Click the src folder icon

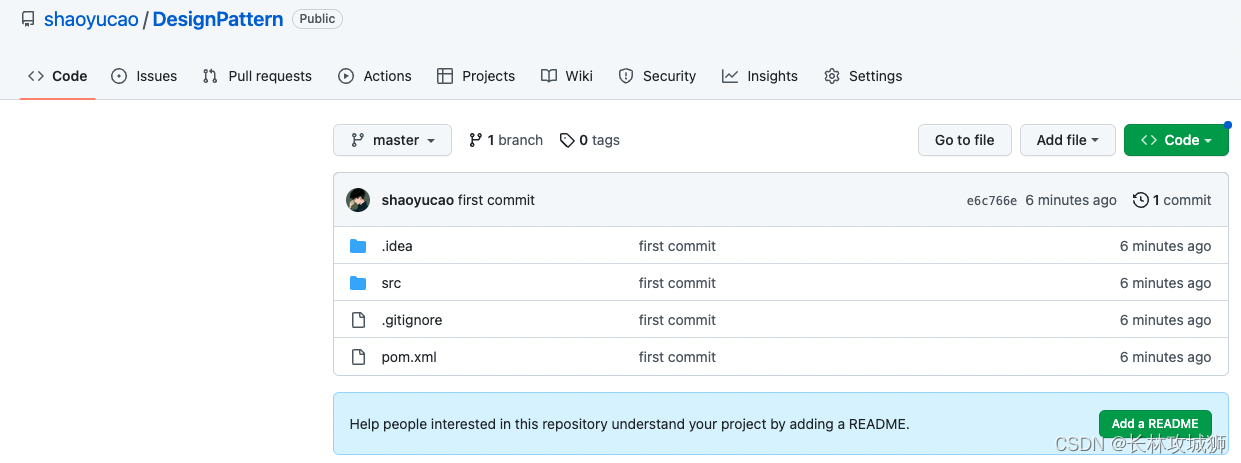coord(358,283)
